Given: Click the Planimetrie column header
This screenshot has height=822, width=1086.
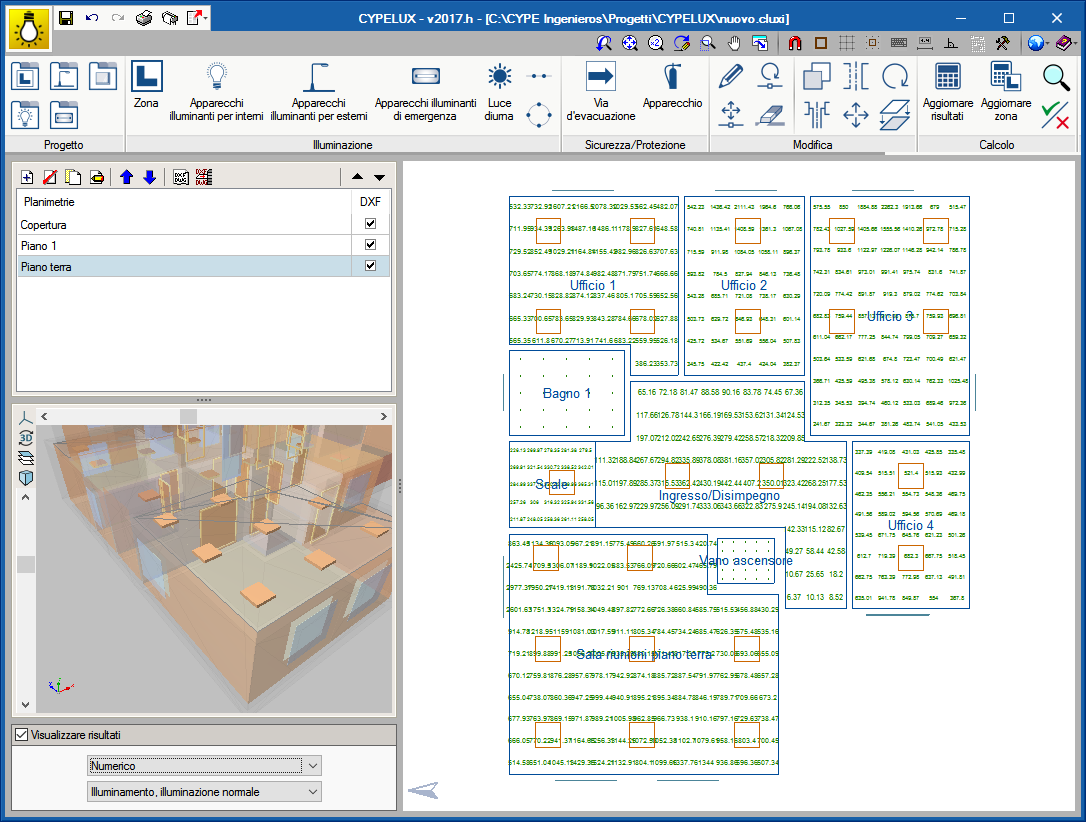Looking at the screenshot, I should pyautogui.click(x=184, y=202).
